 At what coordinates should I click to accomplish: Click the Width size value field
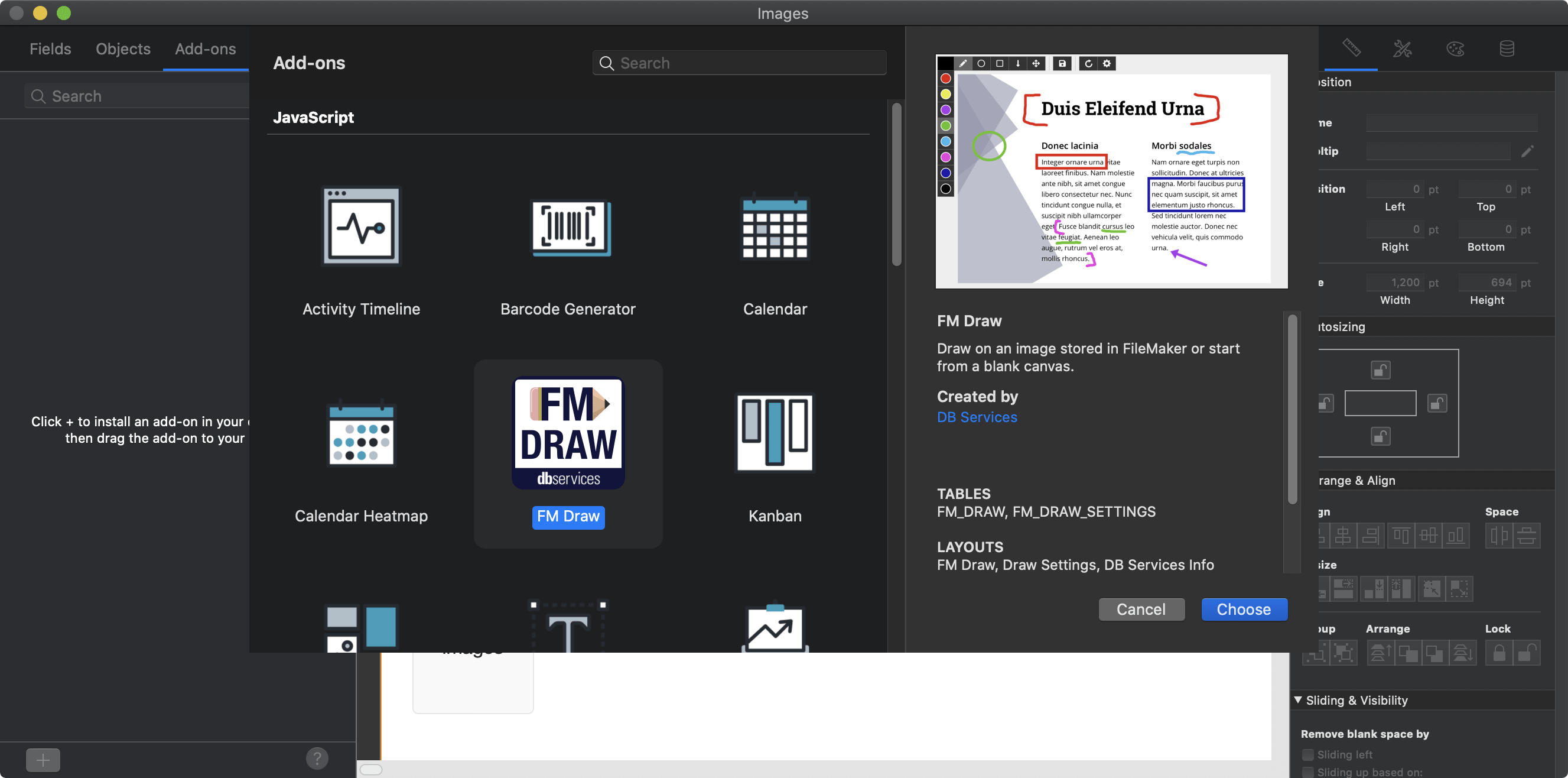tap(1394, 283)
